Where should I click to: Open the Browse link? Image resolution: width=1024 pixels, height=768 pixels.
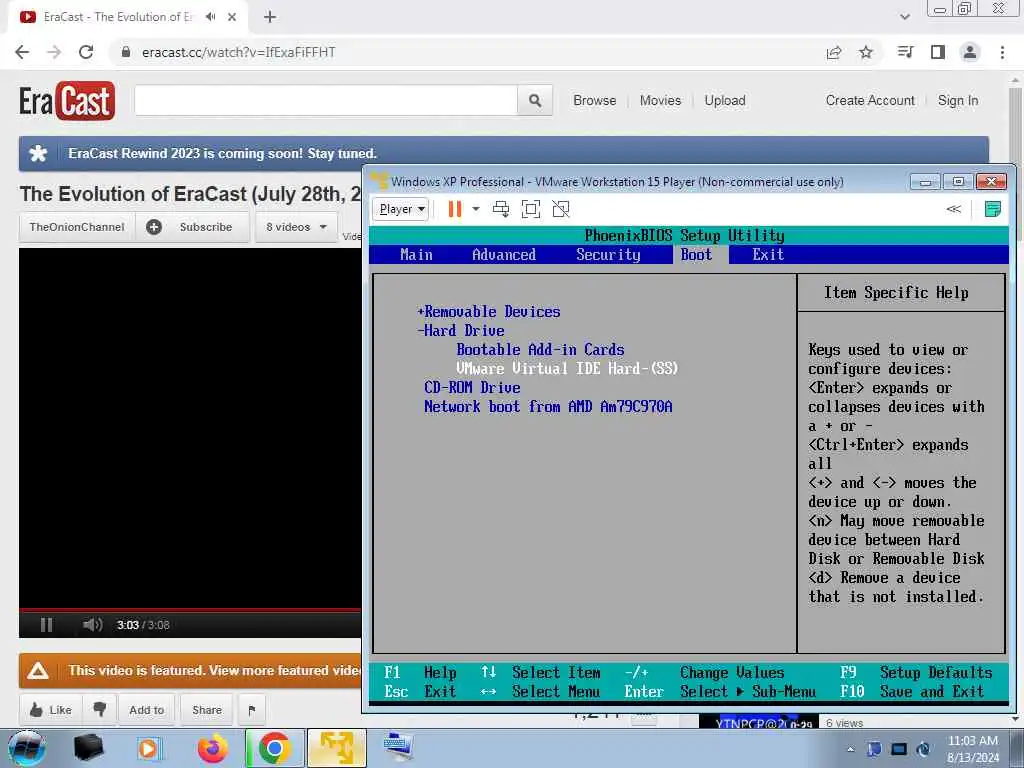coord(594,101)
